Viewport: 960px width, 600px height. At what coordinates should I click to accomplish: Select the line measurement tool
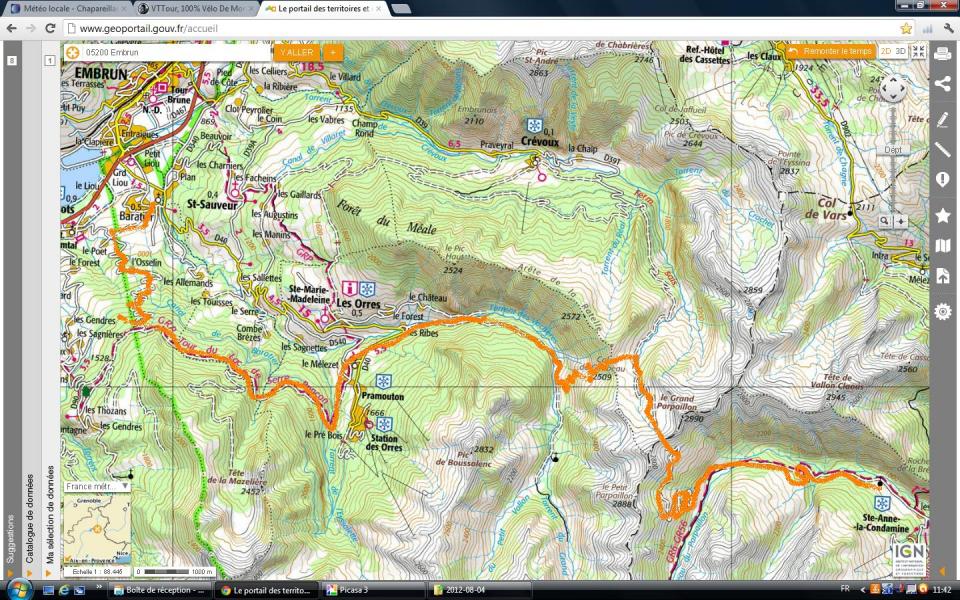coord(943,149)
